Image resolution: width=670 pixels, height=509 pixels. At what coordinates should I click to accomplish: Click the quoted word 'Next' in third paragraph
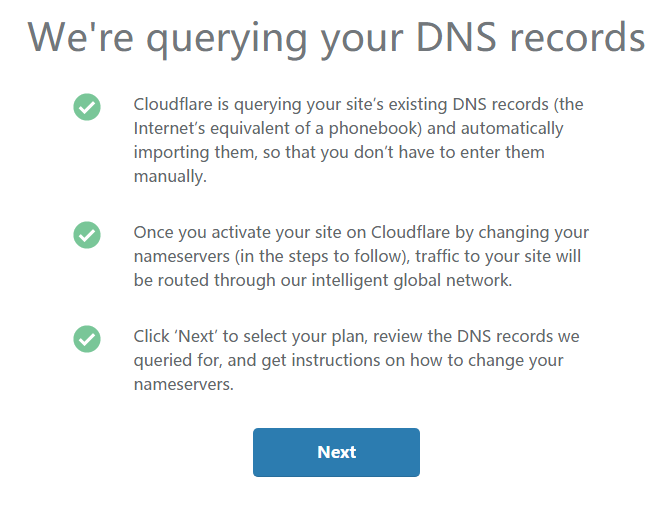tap(197, 336)
